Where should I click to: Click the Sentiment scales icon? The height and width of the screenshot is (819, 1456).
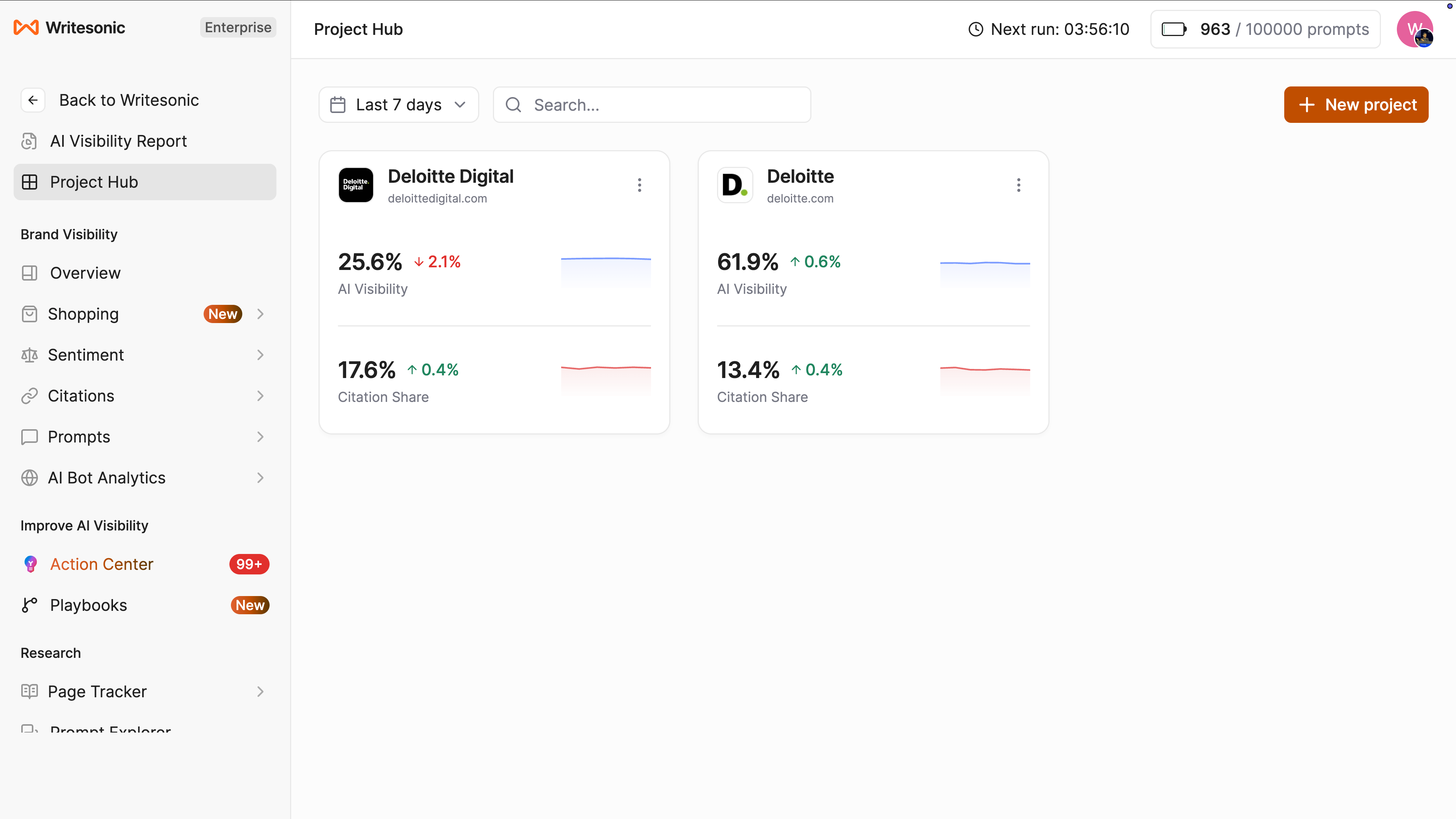30,355
